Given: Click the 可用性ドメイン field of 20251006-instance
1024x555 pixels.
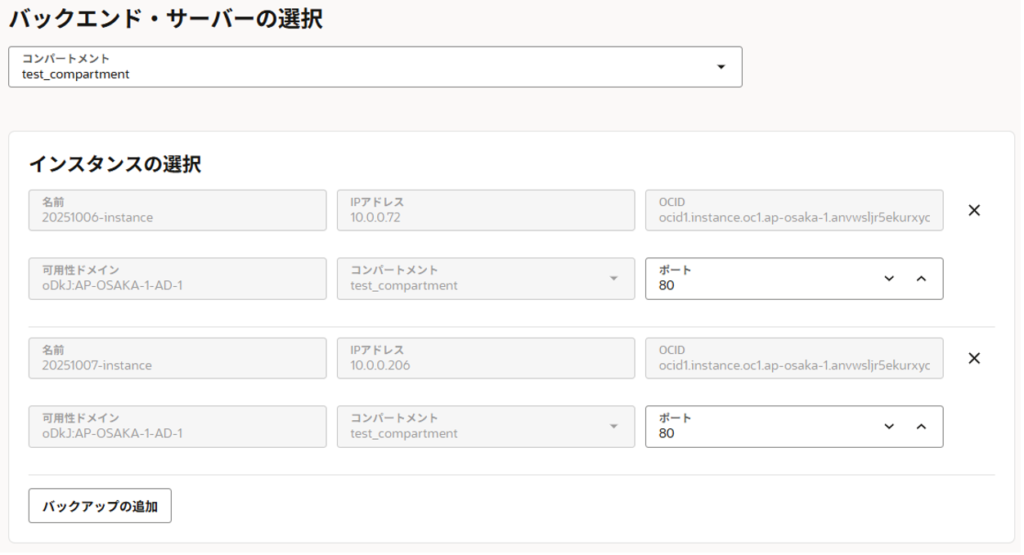Looking at the screenshot, I should [x=177, y=279].
